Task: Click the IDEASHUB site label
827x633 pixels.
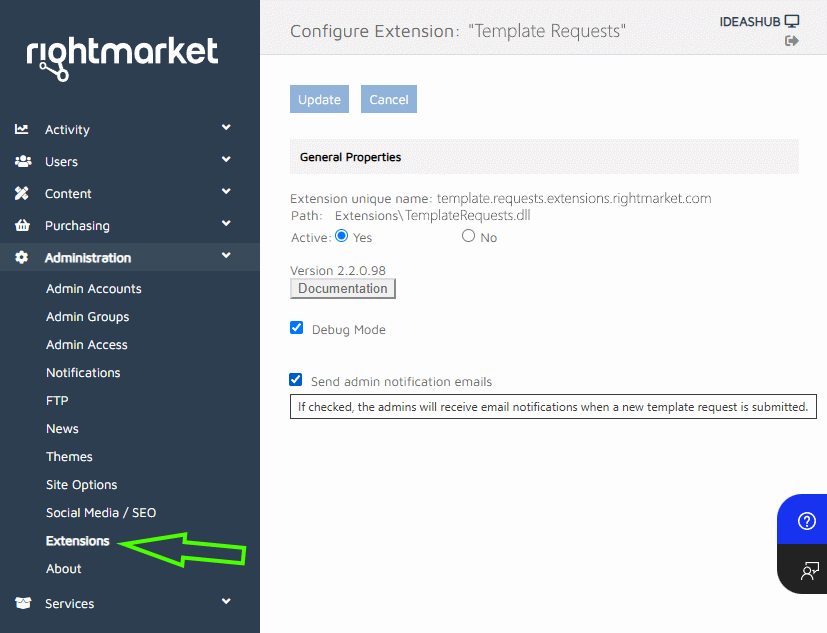Action: (x=749, y=22)
